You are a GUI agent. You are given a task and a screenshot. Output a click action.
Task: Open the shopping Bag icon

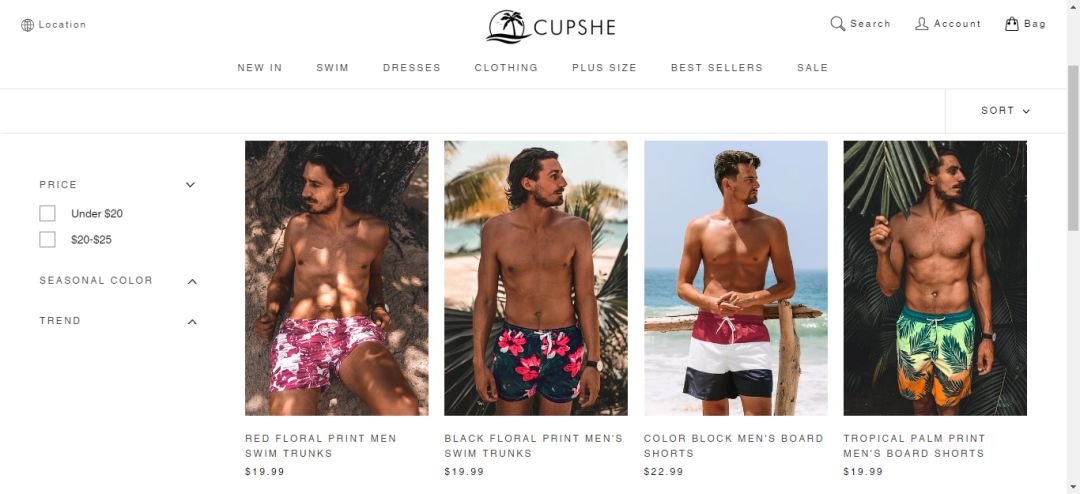(1012, 23)
